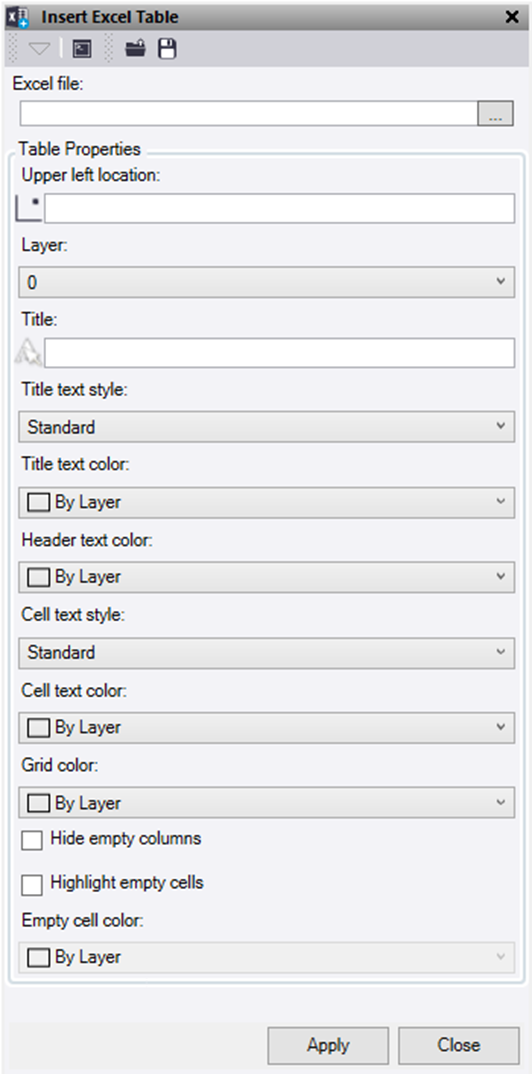Click the command window icon in toolbar
The image size is (532, 1074).
click(82, 49)
